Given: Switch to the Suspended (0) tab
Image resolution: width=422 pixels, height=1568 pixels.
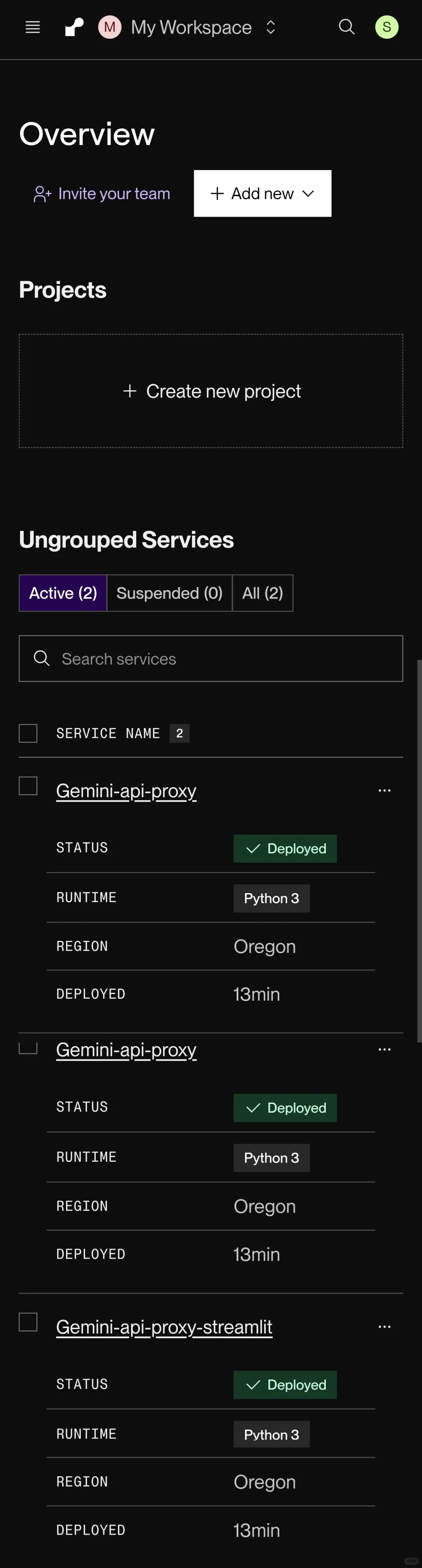Looking at the screenshot, I should pyautogui.click(x=169, y=593).
